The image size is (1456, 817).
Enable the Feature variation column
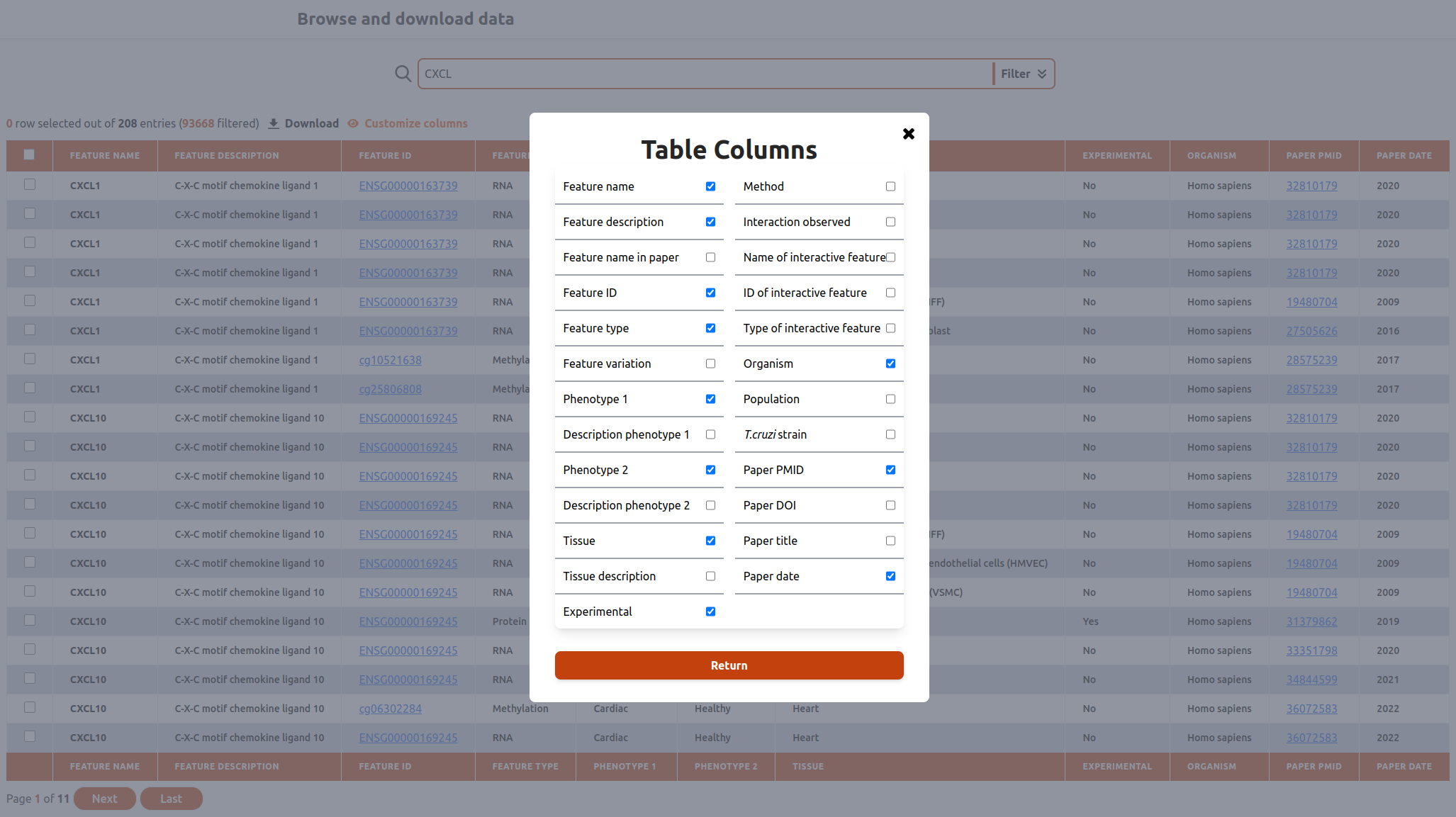tap(710, 364)
